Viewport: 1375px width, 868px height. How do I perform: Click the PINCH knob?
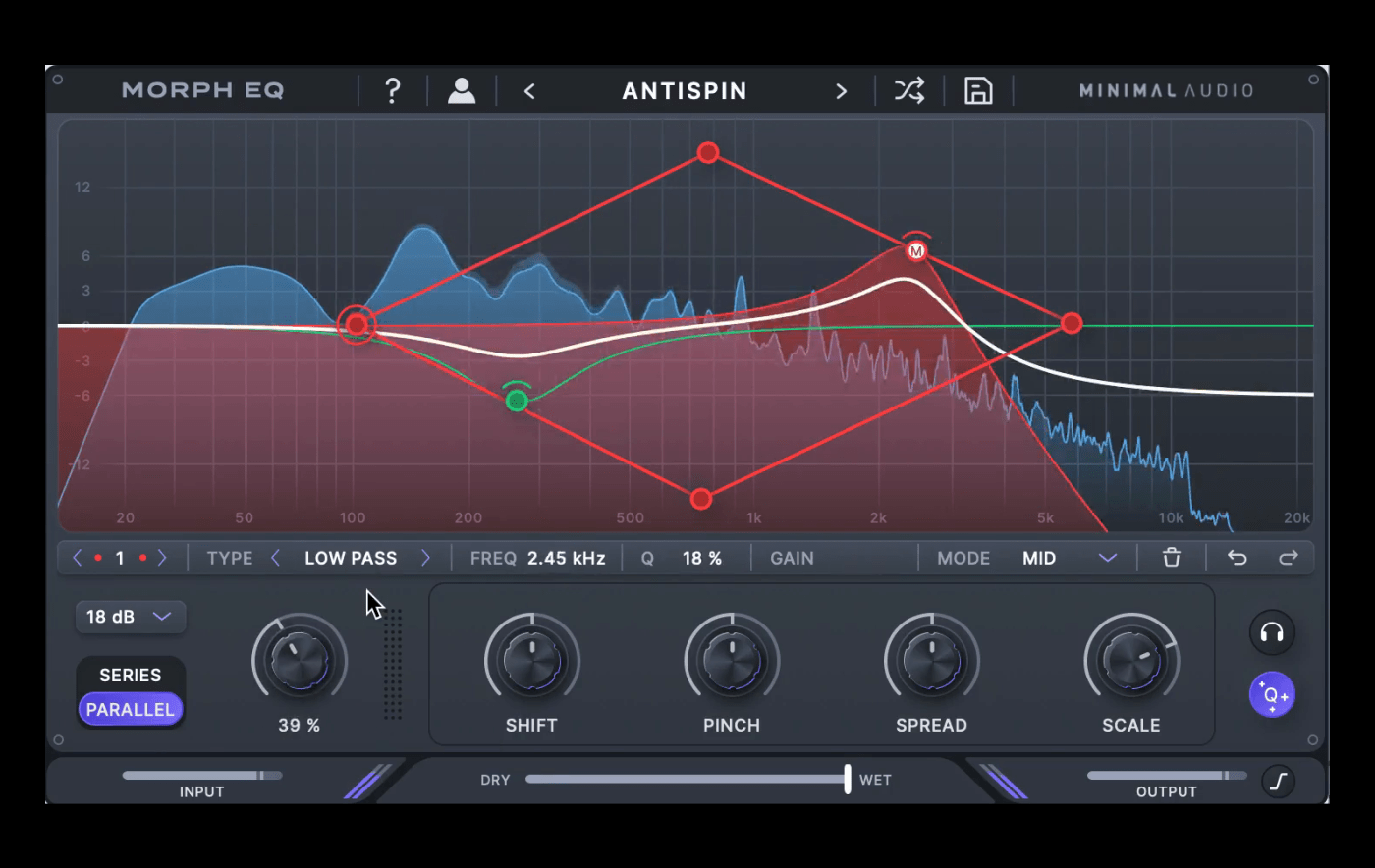(732, 659)
